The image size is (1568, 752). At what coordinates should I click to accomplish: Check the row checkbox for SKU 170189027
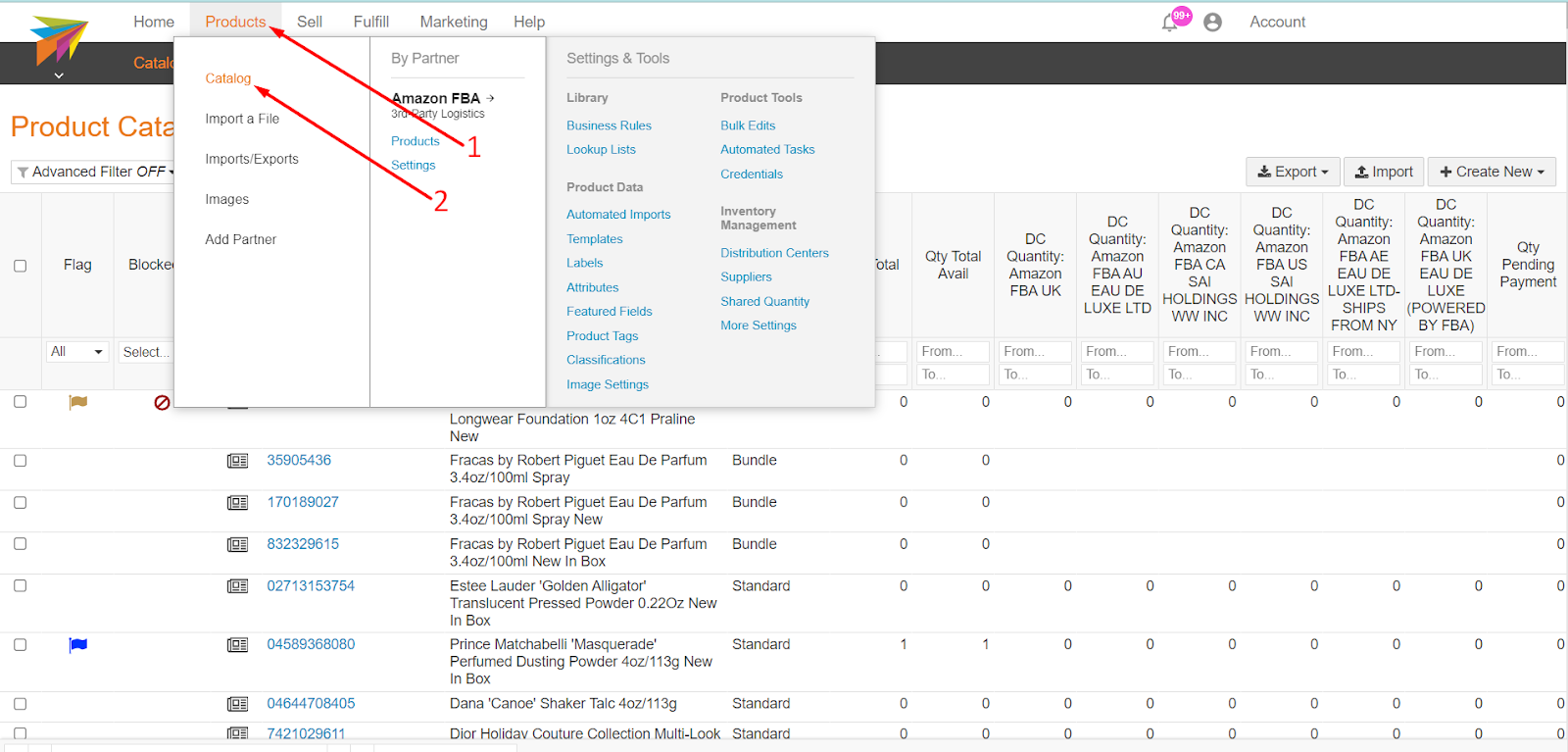pyautogui.click(x=20, y=502)
